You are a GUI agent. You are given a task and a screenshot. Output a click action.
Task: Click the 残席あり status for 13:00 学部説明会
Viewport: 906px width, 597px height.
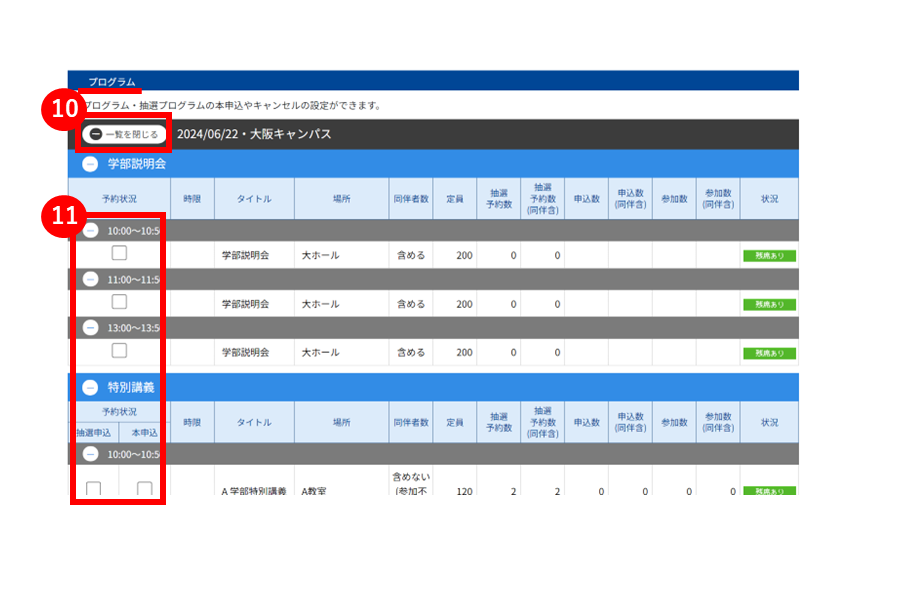(x=769, y=353)
